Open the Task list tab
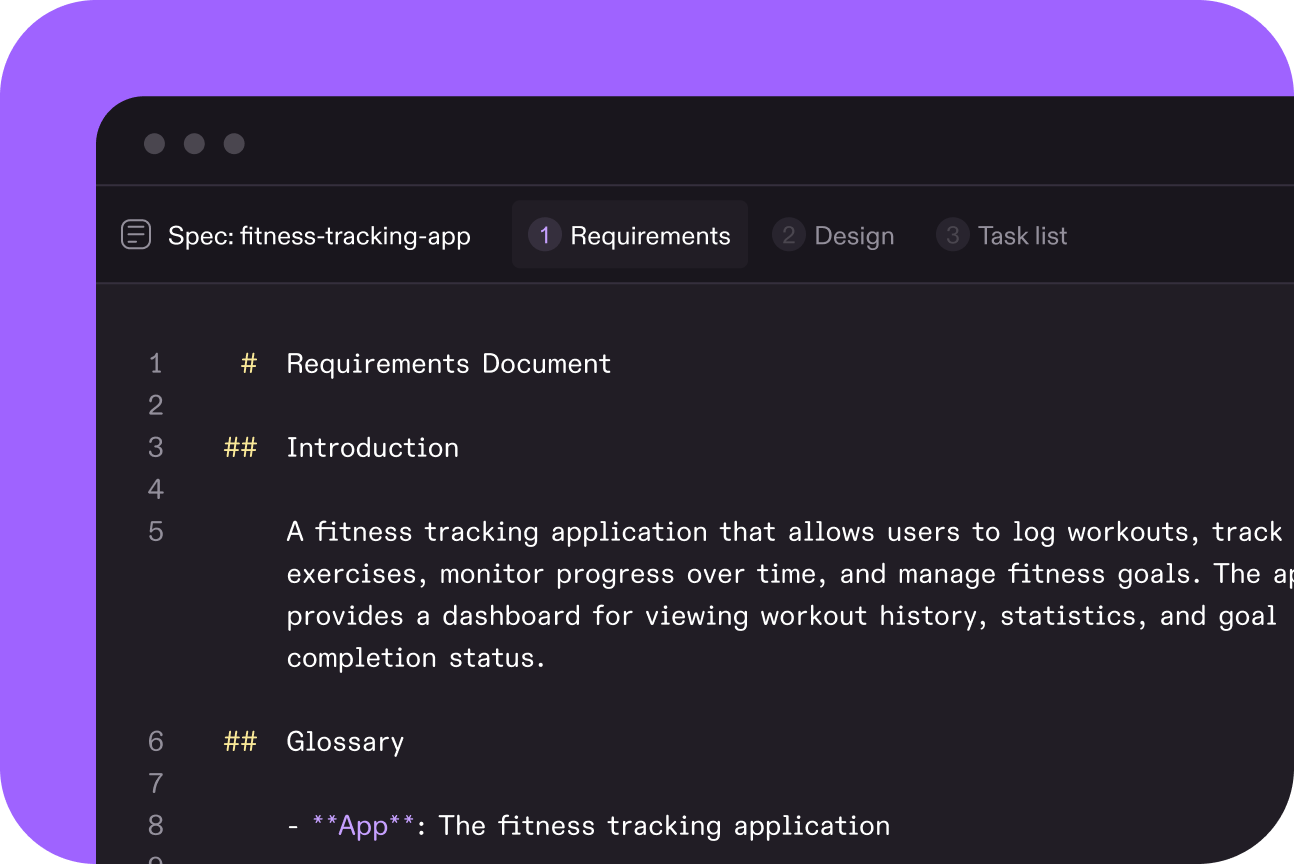The image size is (1294, 864). (1023, 234)
